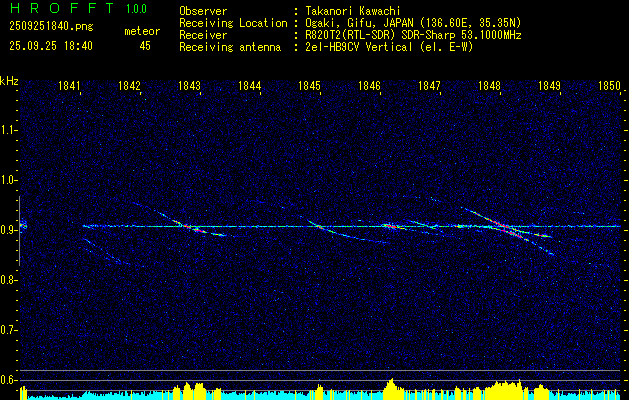
Task: Click the date 25.09.25 18:40
Action: pos(51,46)
